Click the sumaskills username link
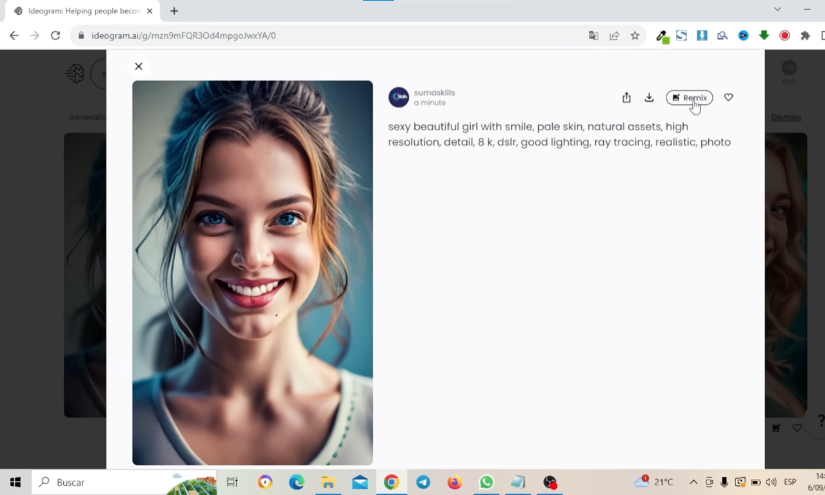 [x=434, y=92]
